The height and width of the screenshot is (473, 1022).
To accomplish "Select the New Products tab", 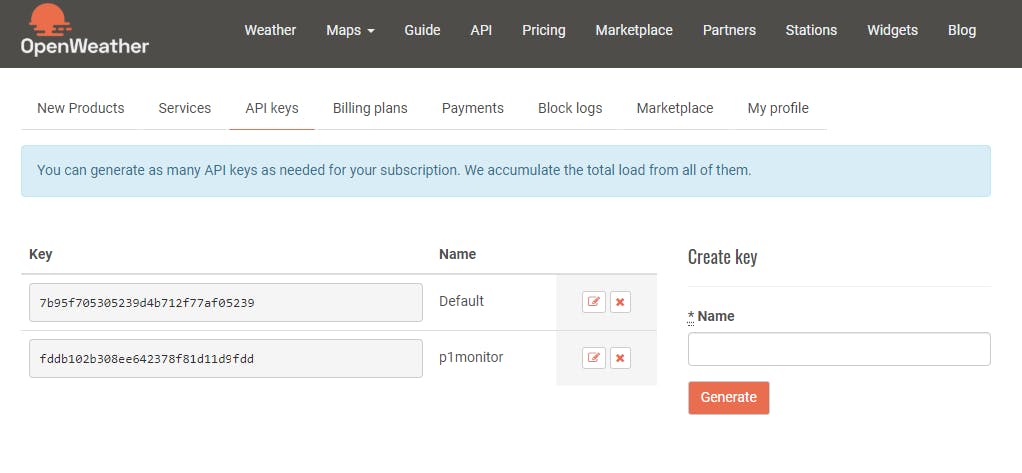I will point(80,108).
